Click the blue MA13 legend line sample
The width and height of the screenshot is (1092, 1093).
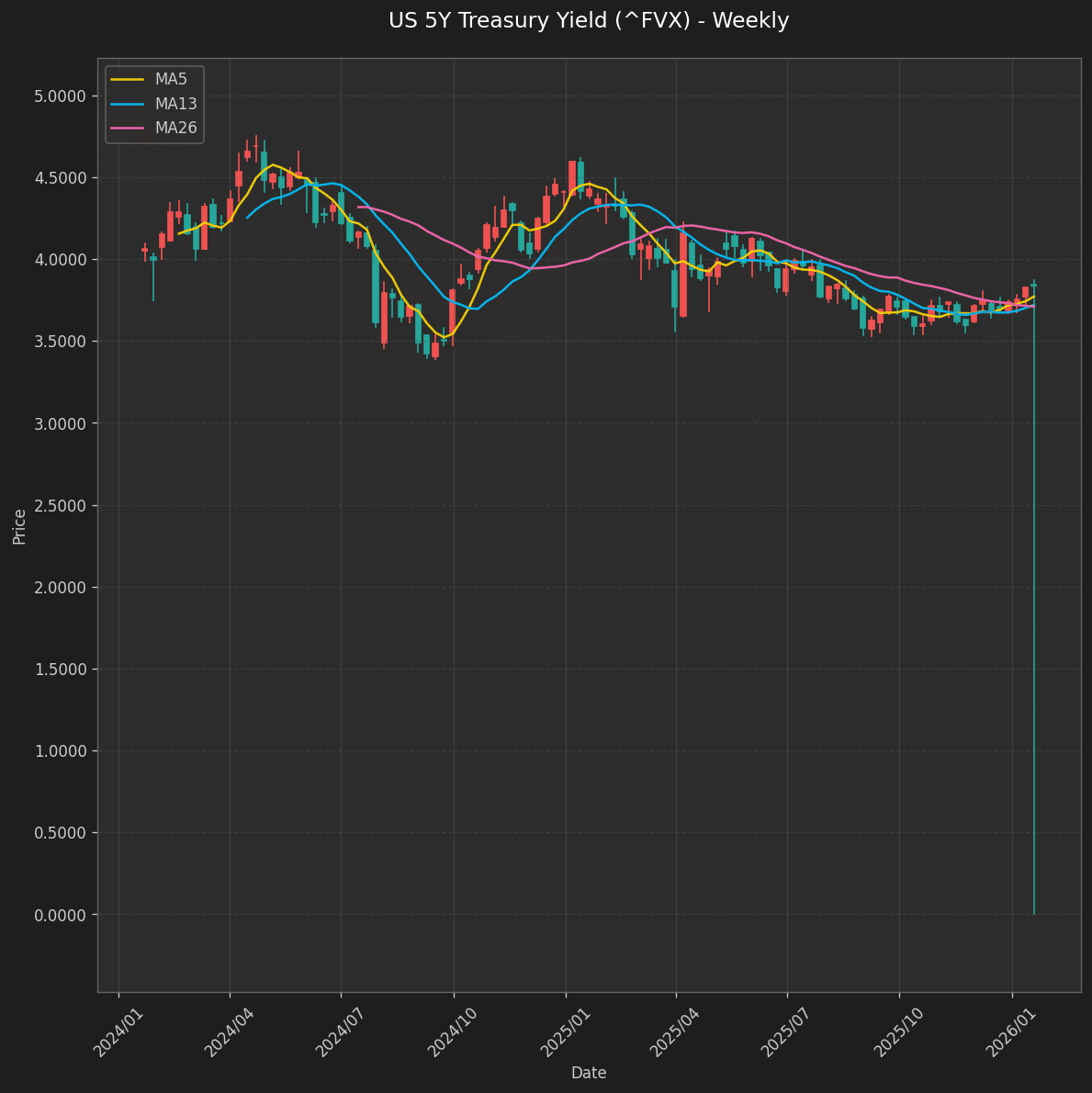point(128,104)
